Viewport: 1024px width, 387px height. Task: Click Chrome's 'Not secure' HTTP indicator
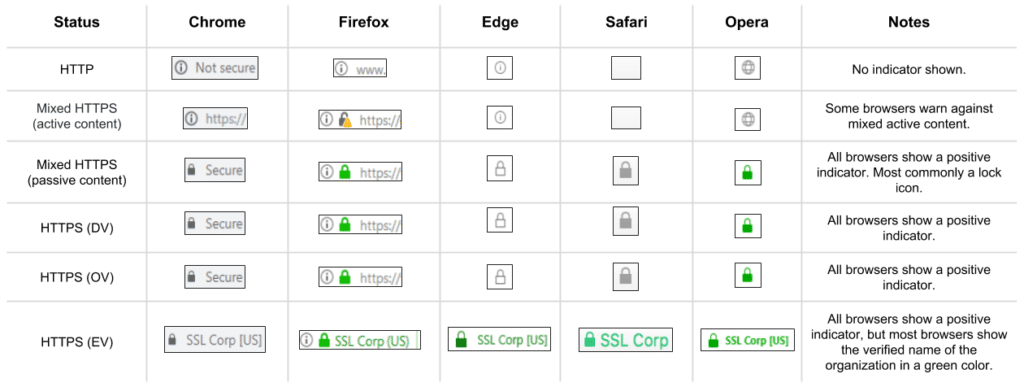[216, 68]
